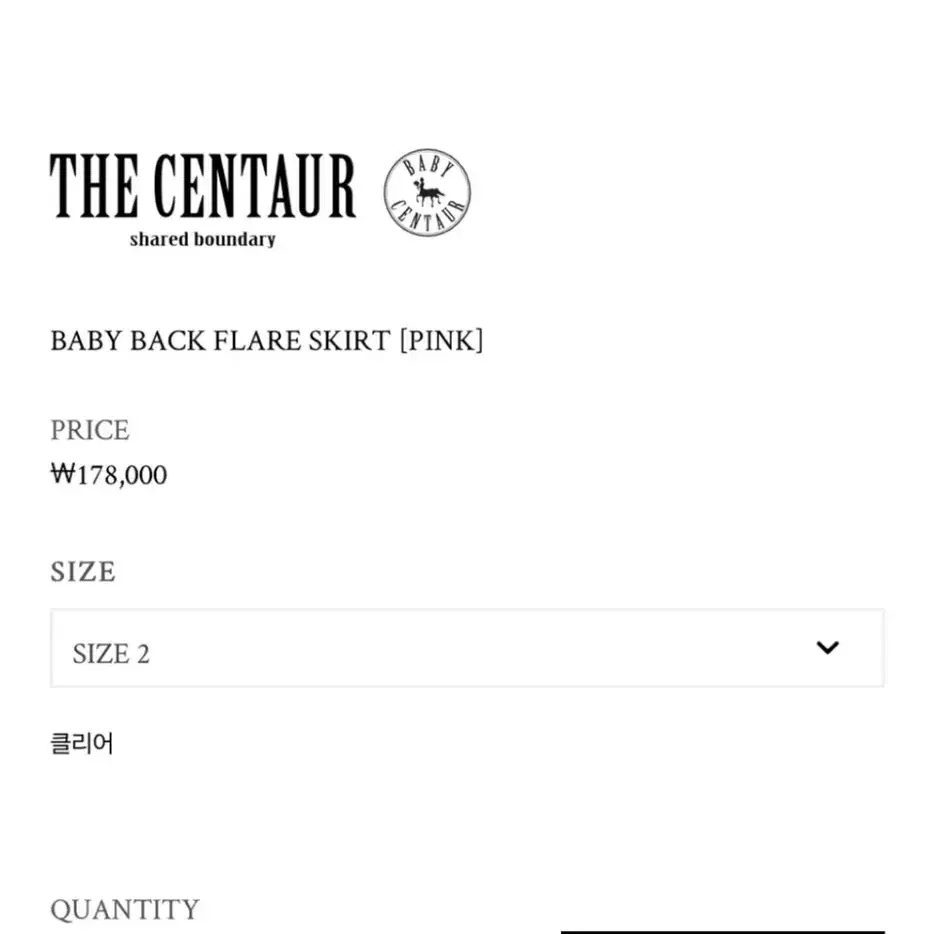Screen dimensions: 934x934
Task: Click the SIZE label above the selector
Action: pyautogui.click(x=83, y=571)
